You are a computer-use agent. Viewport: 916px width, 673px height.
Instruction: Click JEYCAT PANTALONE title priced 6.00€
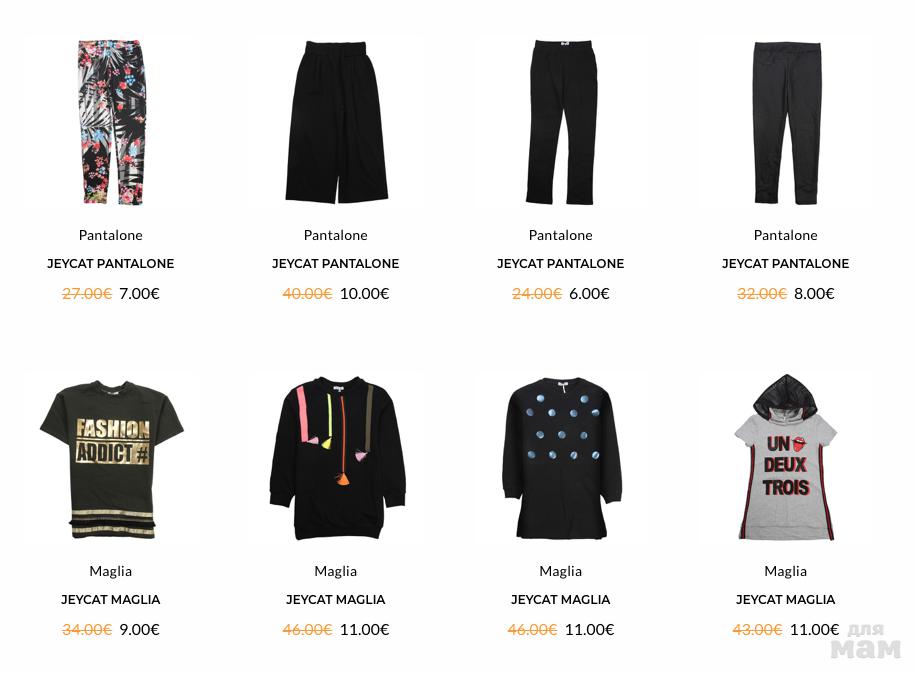(x=560, y=263)
